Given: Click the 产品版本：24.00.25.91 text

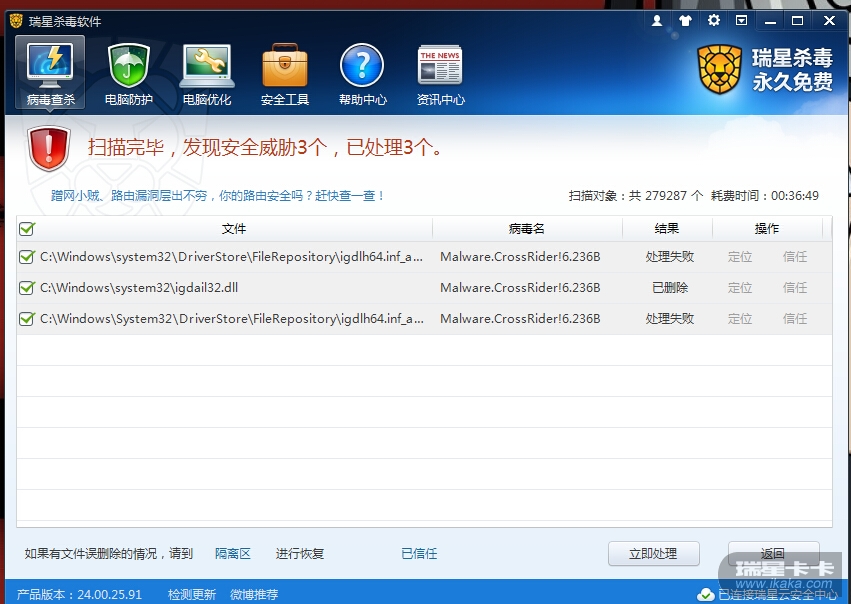Looking at the screenshot, I should click(79, 595).
